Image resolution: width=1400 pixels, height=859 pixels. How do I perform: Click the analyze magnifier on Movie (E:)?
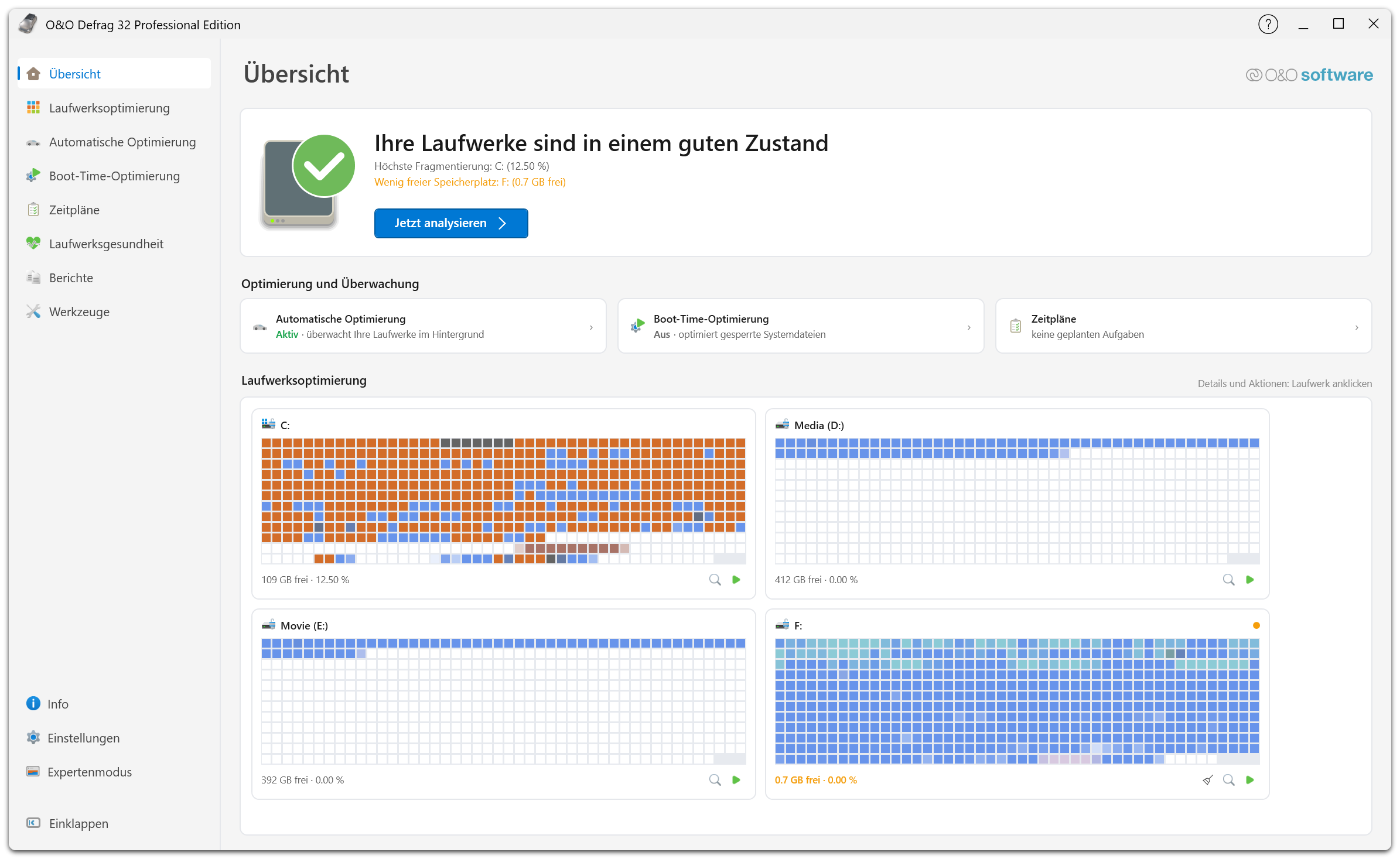click(715, 780)
